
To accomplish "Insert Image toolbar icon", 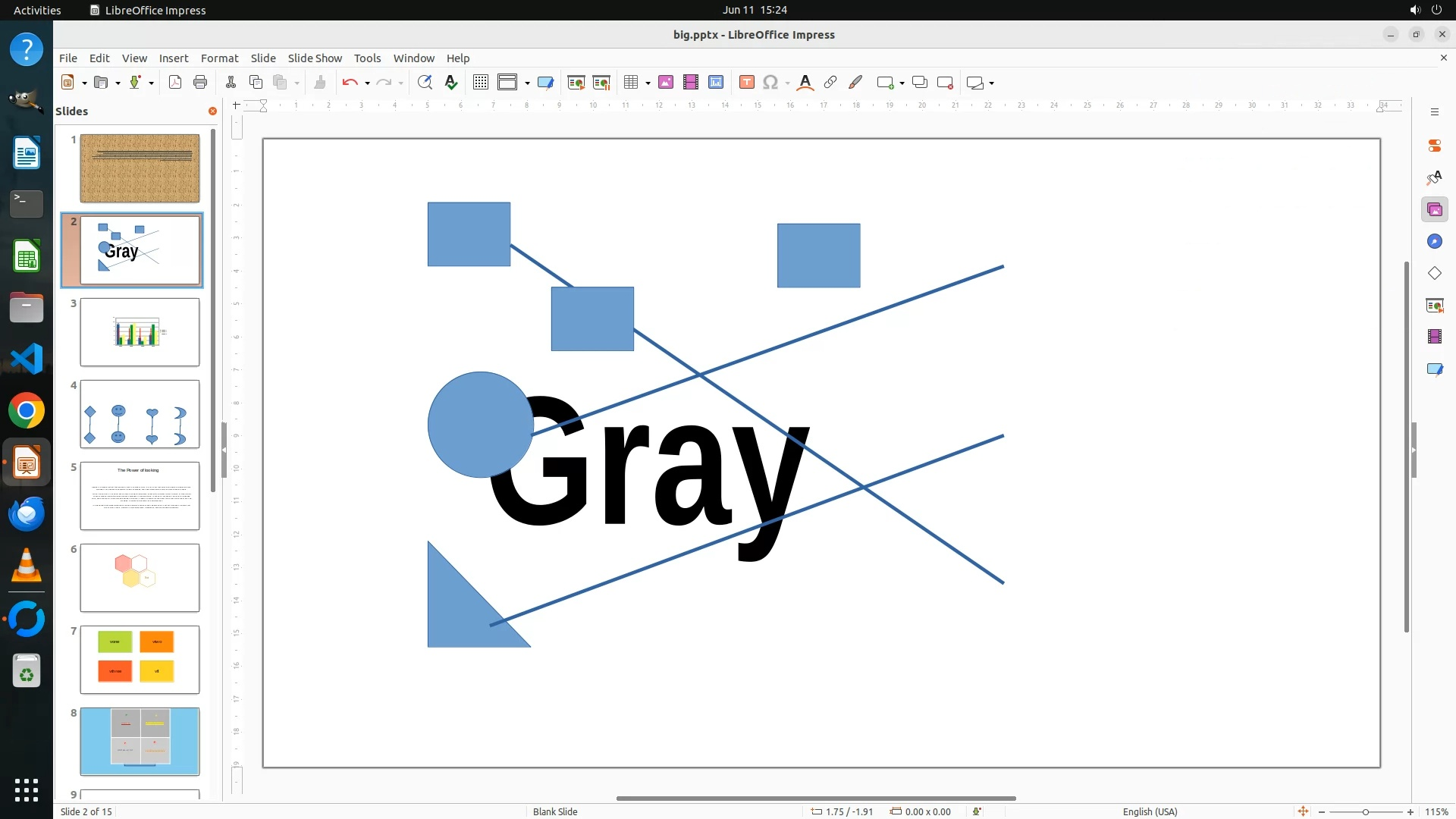I will (666, 83).
